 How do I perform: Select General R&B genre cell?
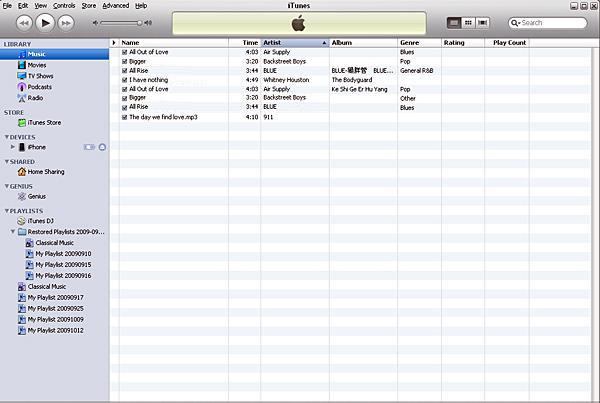pyautogui.click(x=417, y=71)
